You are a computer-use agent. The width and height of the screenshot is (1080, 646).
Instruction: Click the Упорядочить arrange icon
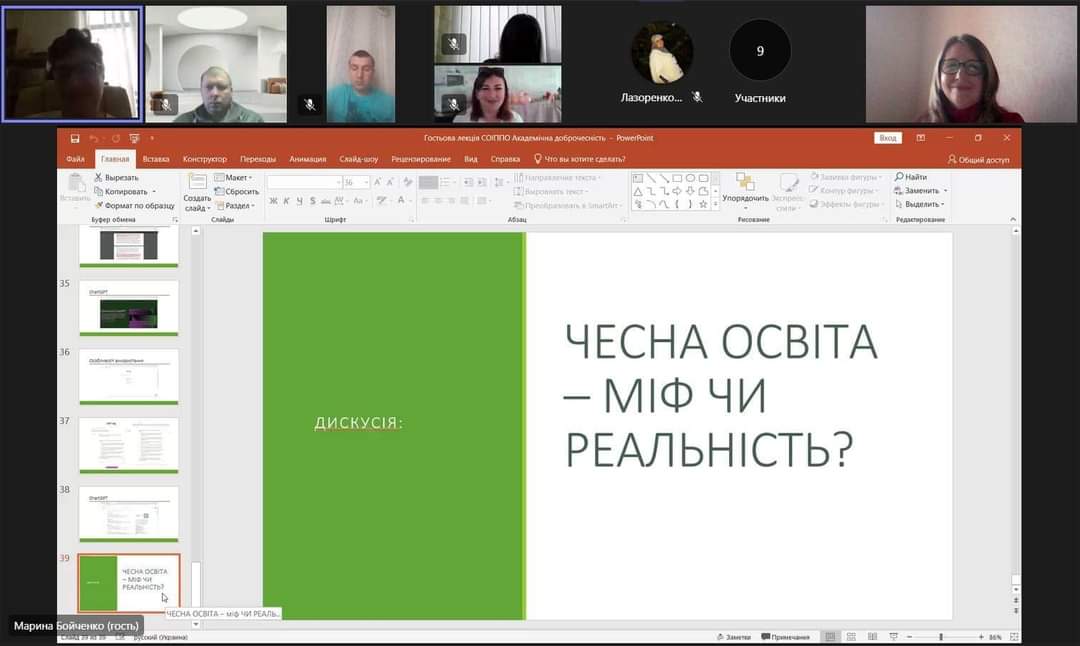(x=745, y=183)
